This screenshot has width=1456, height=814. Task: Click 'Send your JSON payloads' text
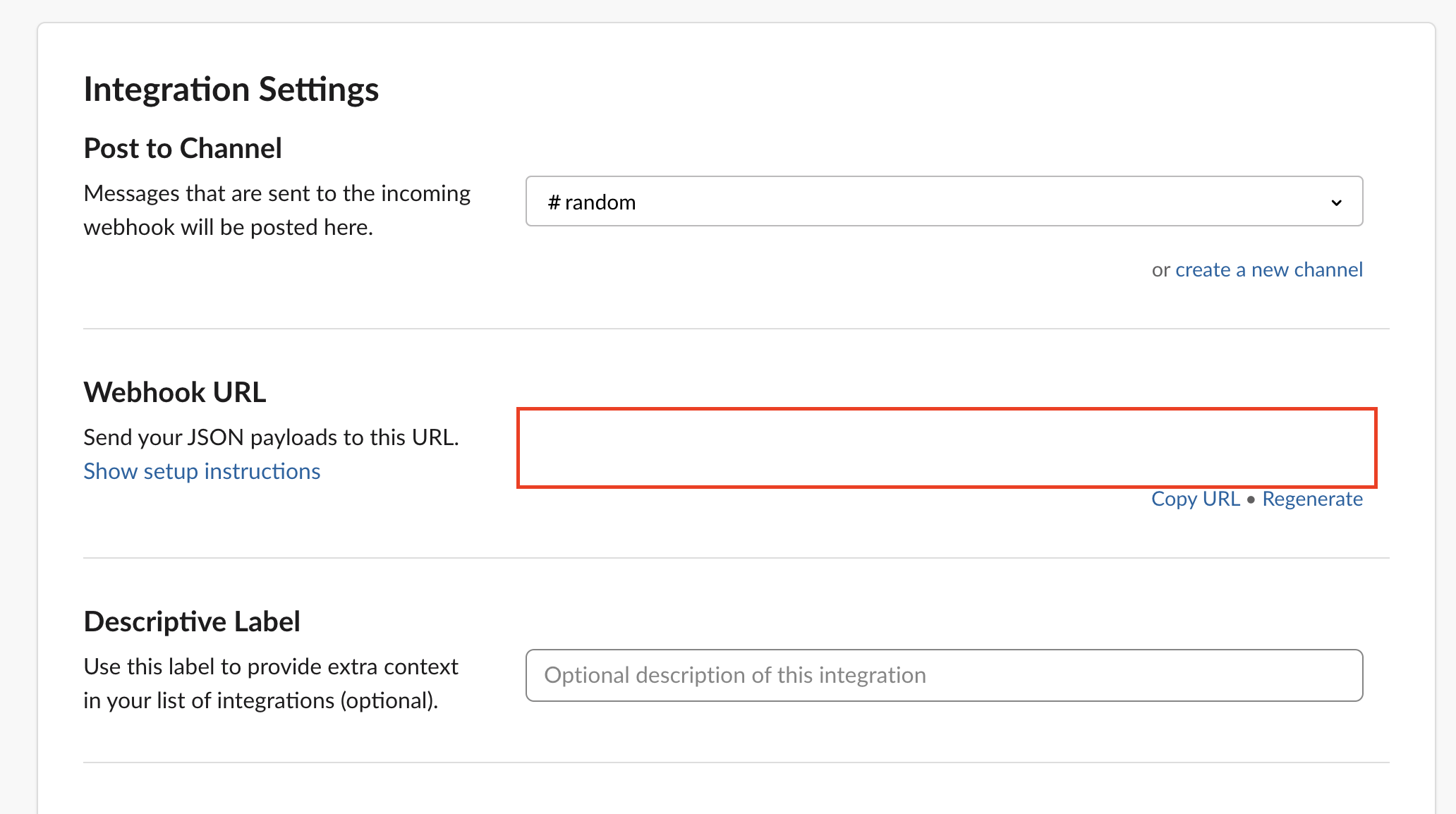(x=271, y=437)
